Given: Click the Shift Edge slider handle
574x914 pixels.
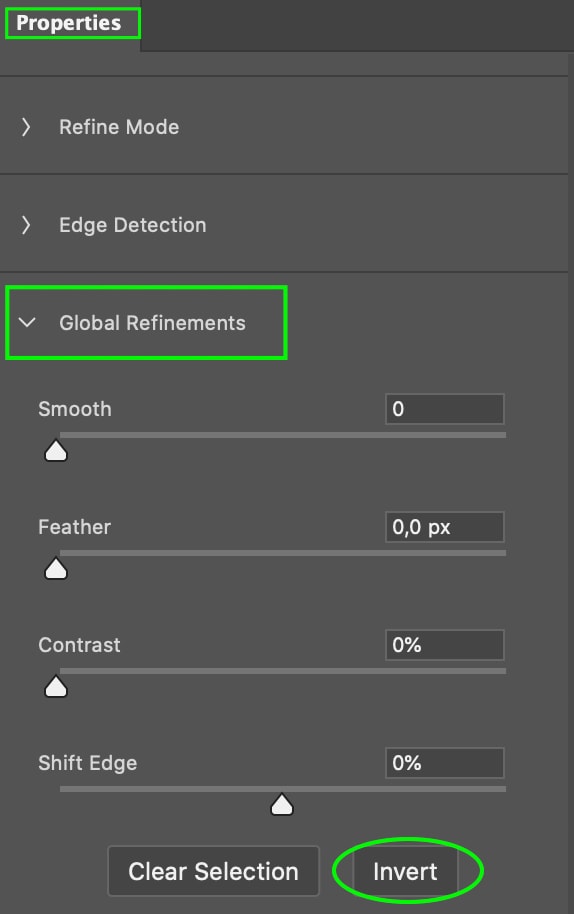Looking at the screenshot, I should tap(282, 804).
